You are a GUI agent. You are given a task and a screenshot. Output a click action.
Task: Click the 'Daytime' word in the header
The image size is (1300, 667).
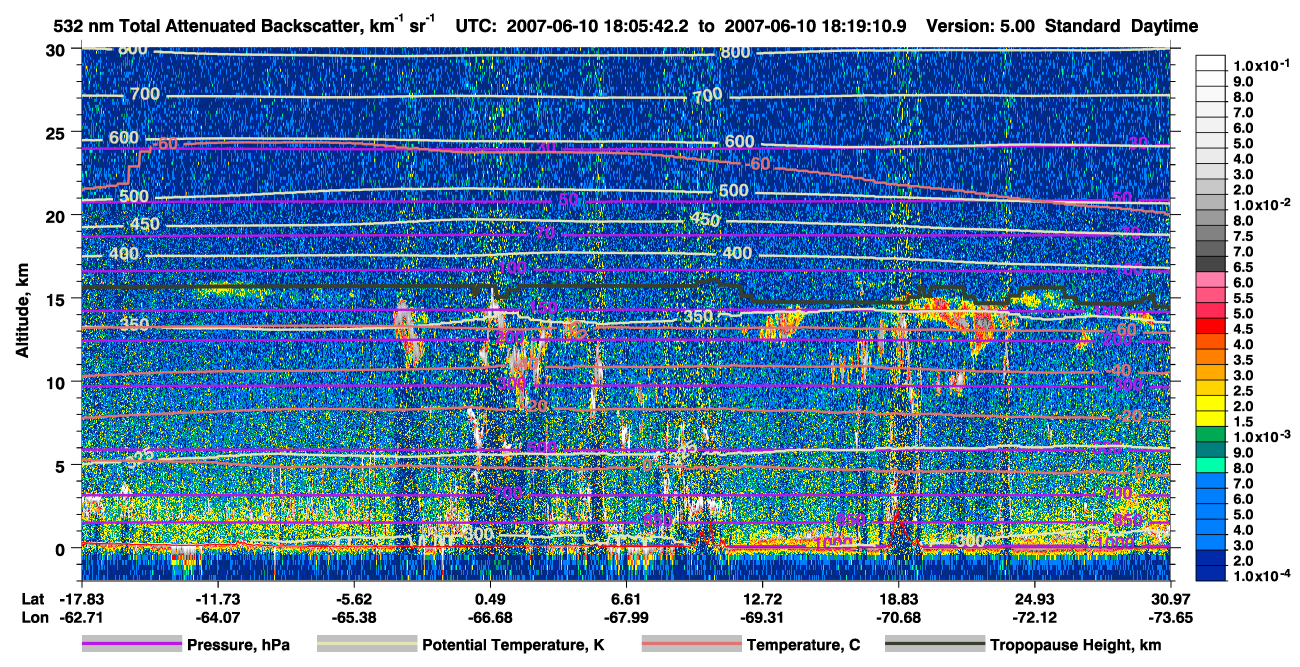1164,26
